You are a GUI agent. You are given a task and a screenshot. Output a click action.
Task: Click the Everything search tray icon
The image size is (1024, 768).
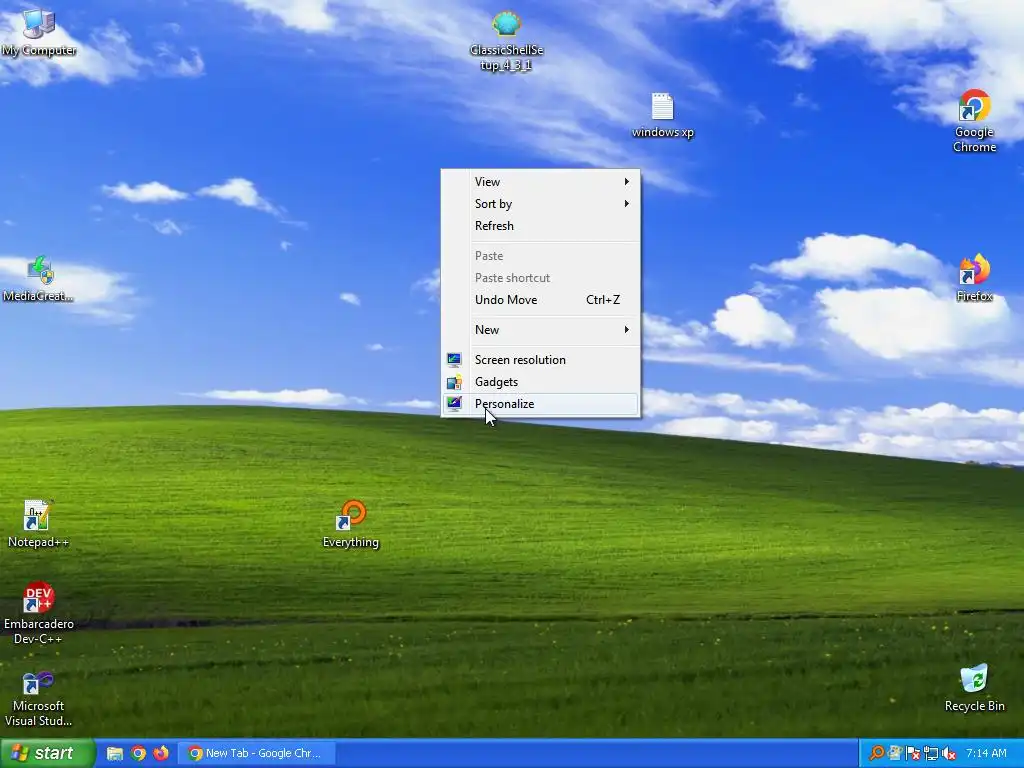coord(876,754)
